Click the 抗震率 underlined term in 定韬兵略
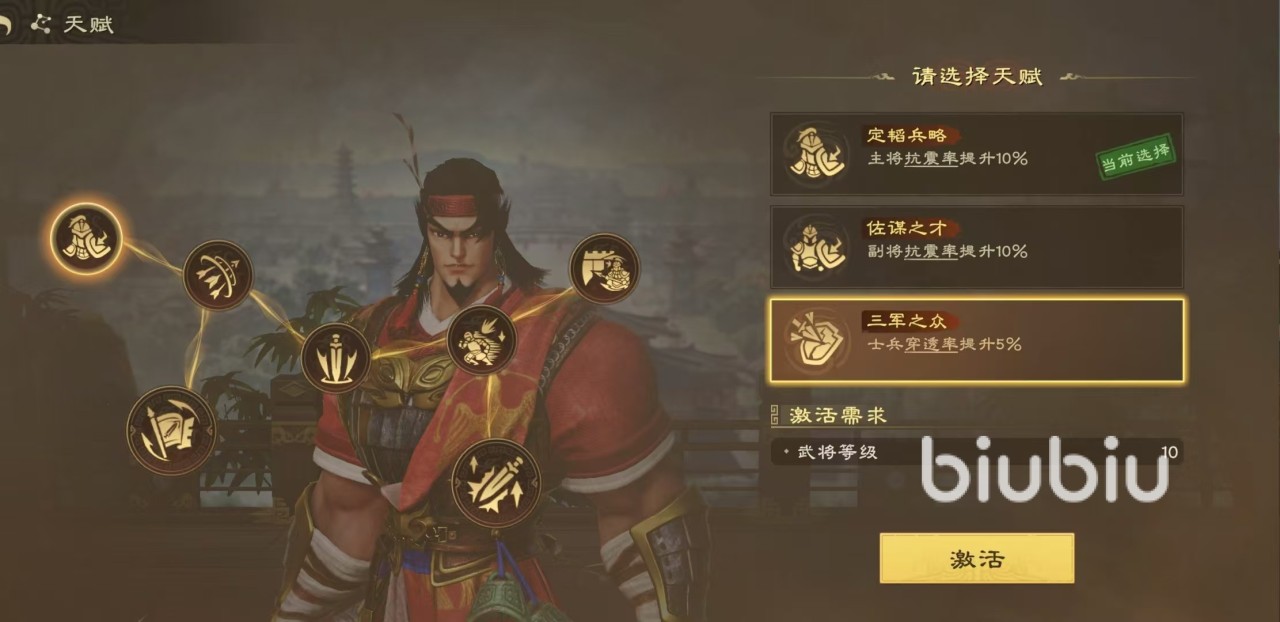The width and height of the screenshot is (1280, 622). pos(931,158)
